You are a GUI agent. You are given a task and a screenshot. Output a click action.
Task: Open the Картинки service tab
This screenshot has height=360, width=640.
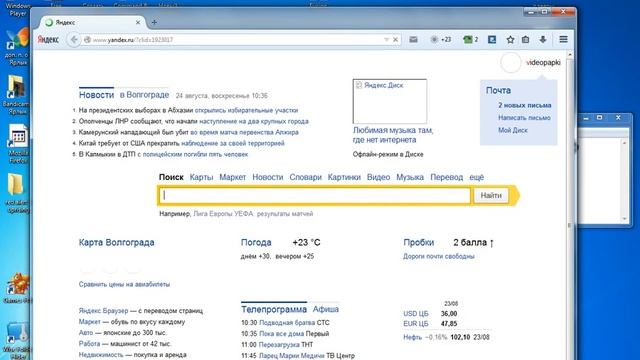(344, 177)
